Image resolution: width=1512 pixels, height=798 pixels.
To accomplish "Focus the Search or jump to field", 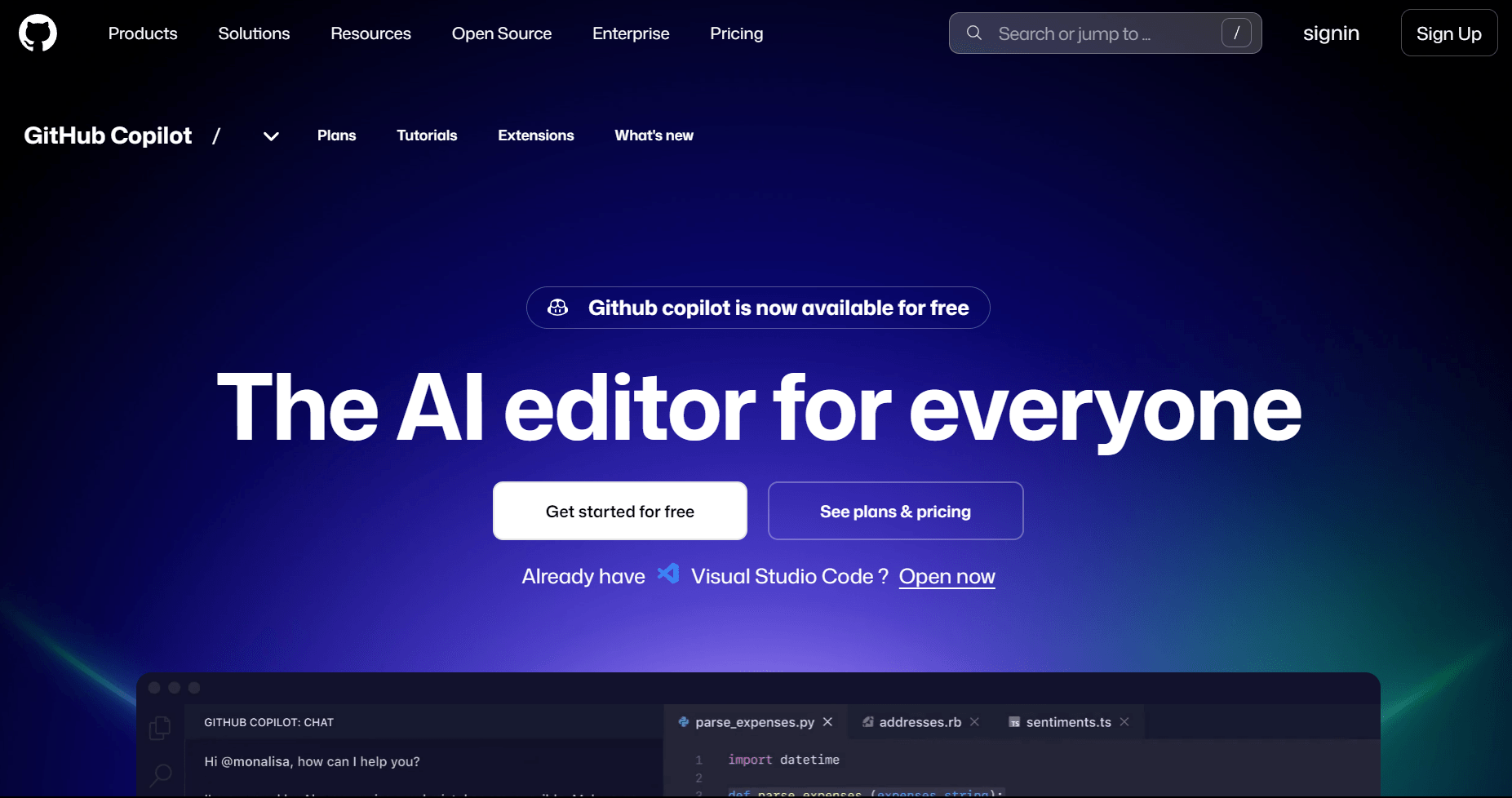I will (1105, 33).
